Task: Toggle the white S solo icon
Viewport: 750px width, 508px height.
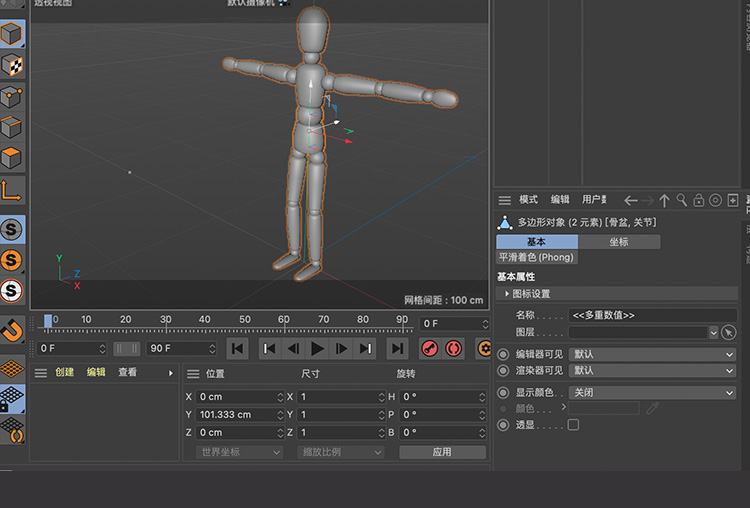Action: click(12, 291)
